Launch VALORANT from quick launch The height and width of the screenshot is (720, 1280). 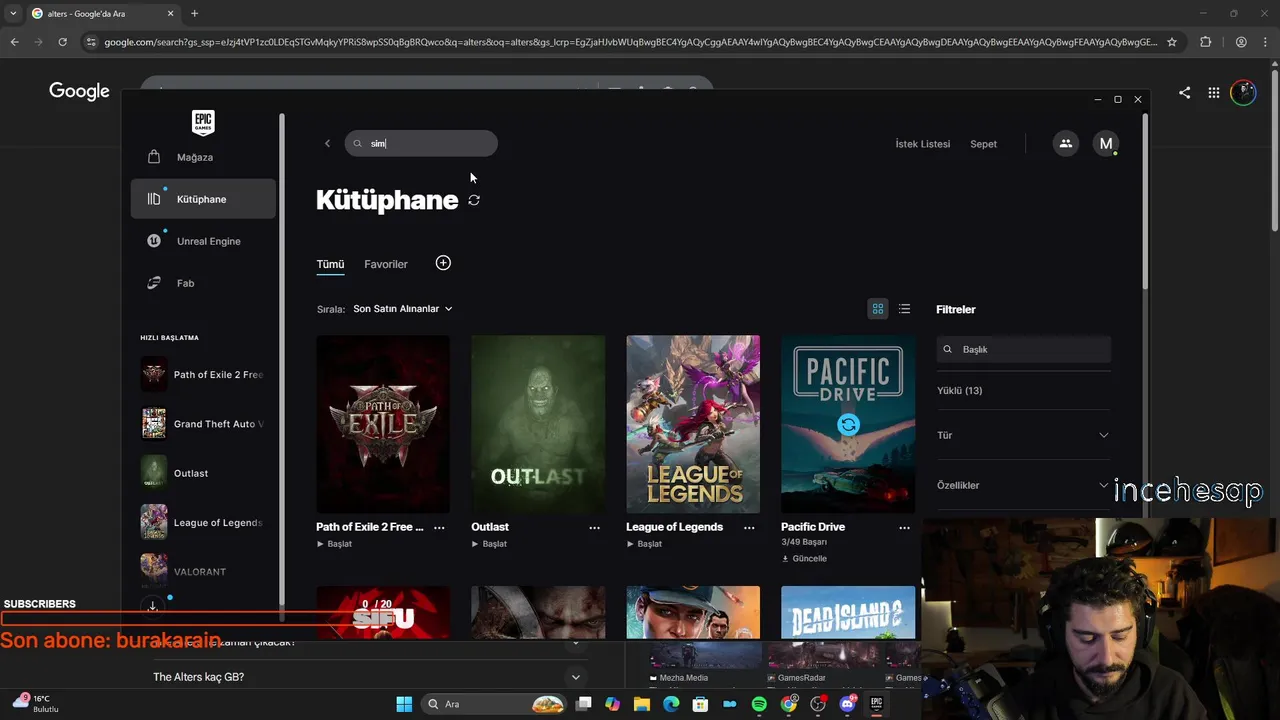pyautogui.click(x=203, y=571)
